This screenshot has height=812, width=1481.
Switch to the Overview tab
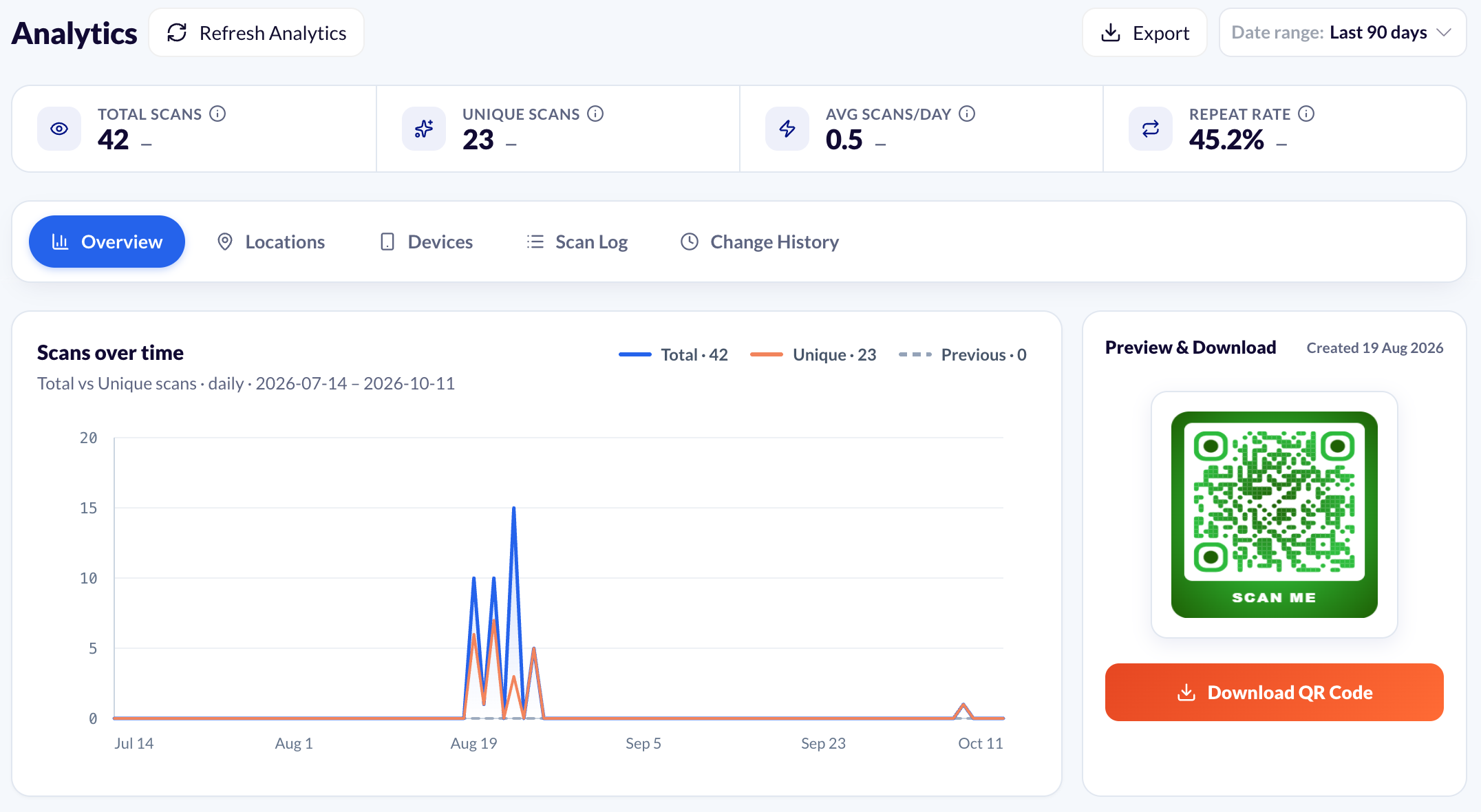[x=107, y=242]
